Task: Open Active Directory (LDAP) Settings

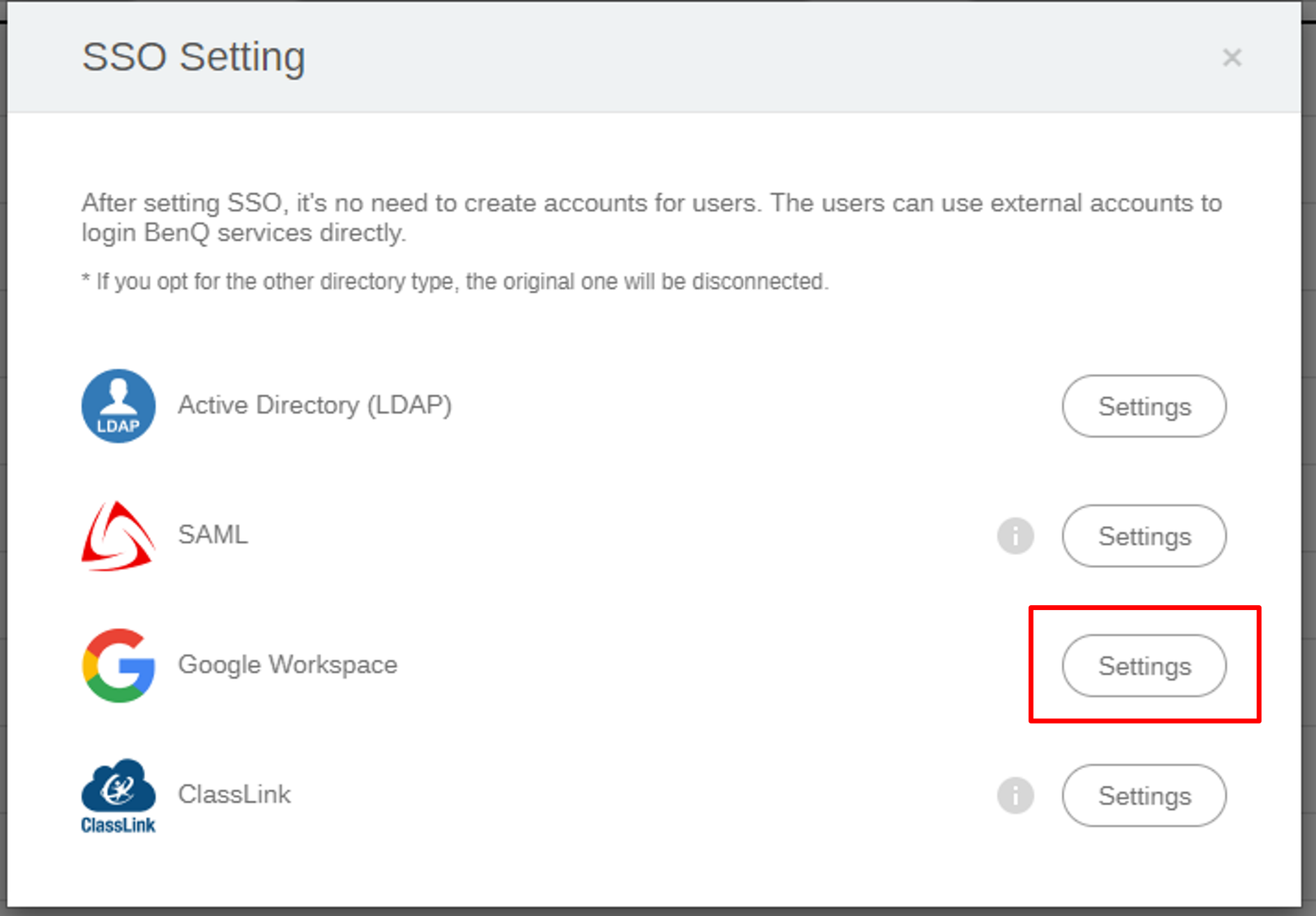Action: click(x=1144, y=406)
